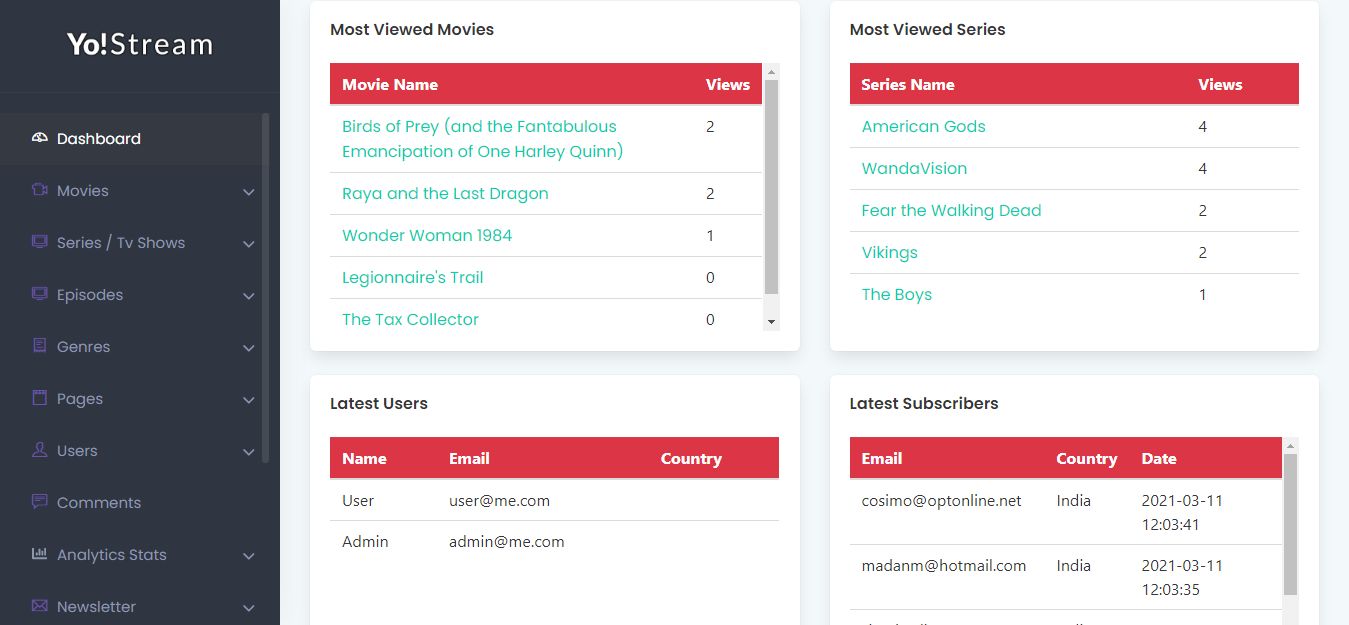The width and height of the screenshot is (1349, 625).
Task: Open the Raya and the Last Dragon link
Action: [445, 194]
